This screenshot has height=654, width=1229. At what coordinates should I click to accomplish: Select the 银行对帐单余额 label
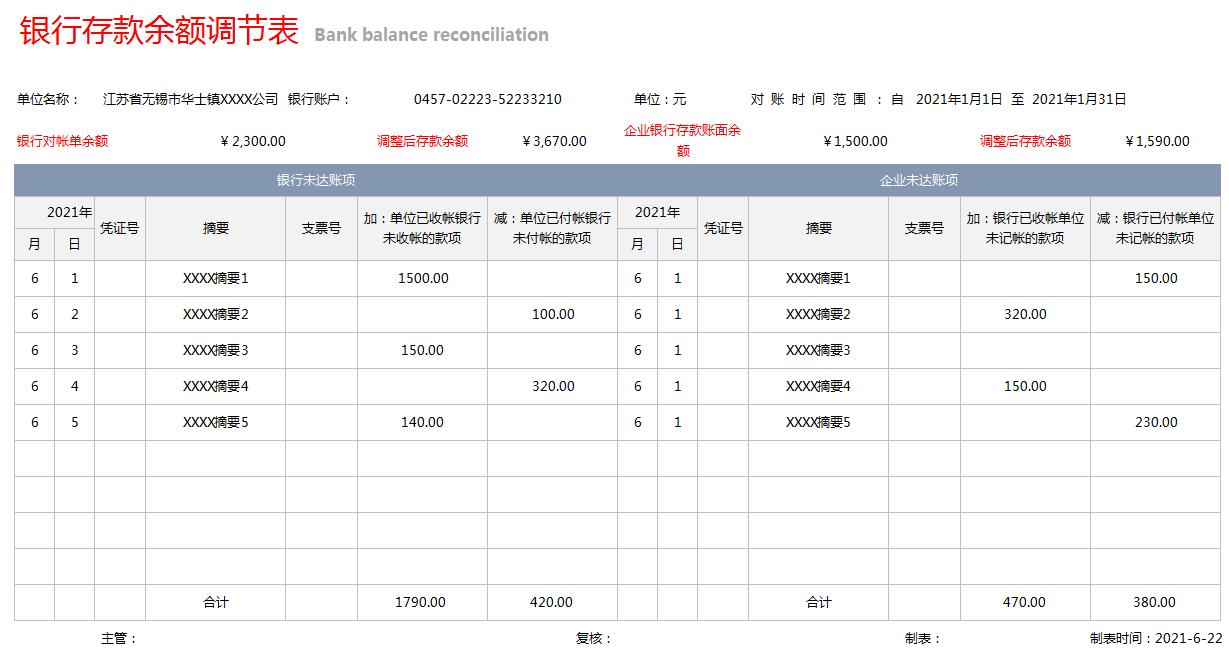(x=58, y=141)
